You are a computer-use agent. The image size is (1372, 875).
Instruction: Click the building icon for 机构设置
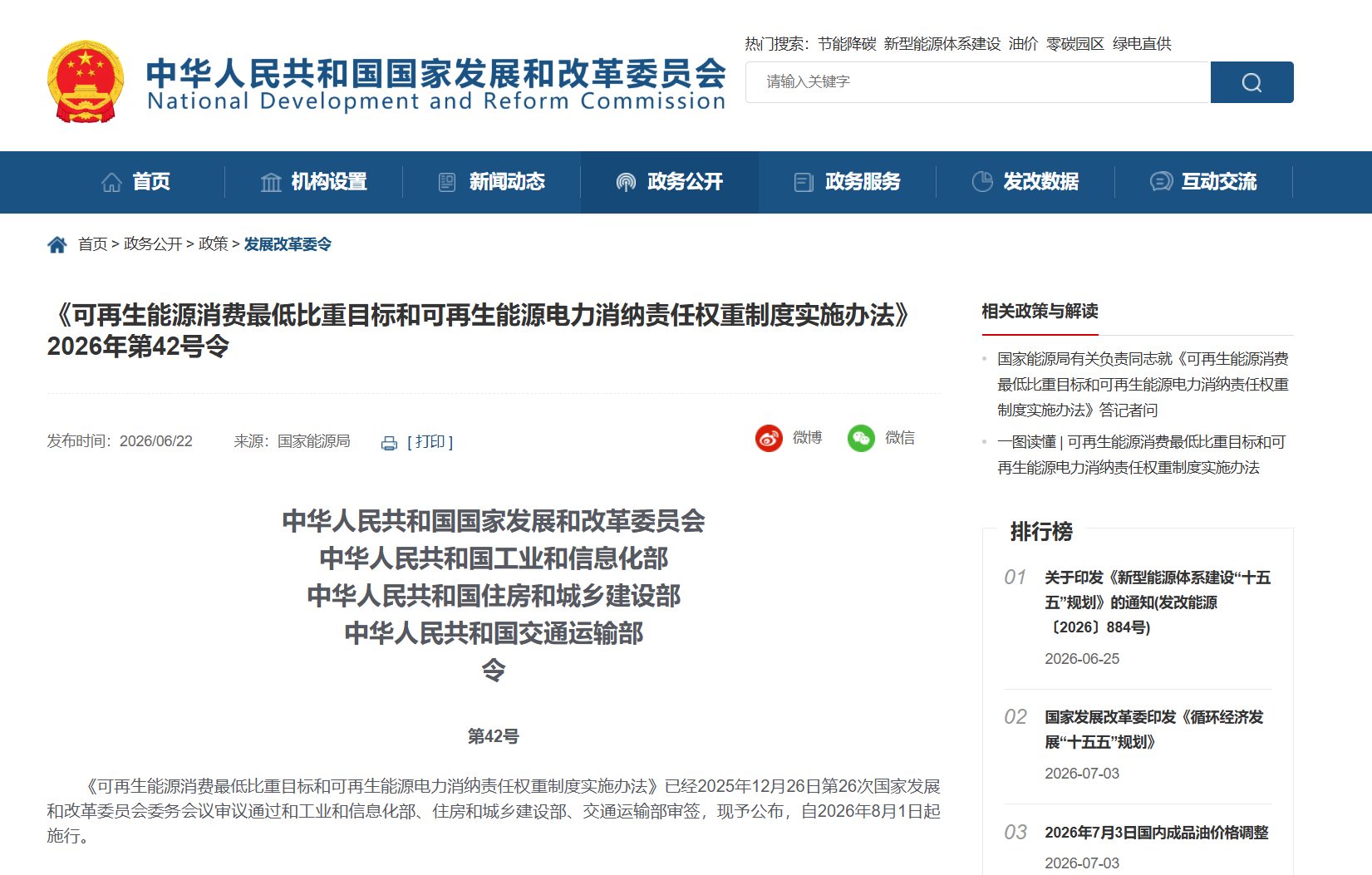coord(271,182)
